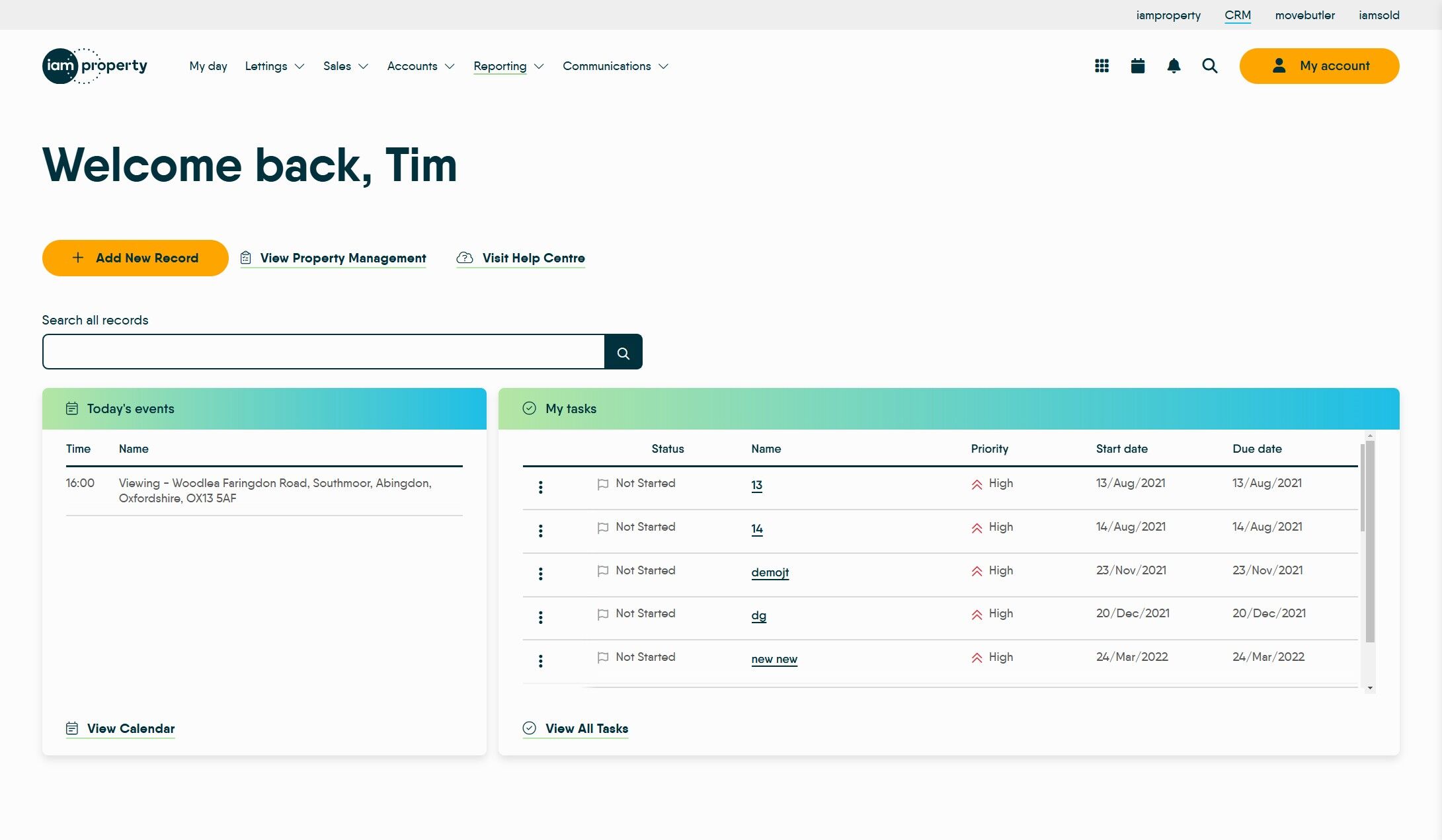Switch to movebutler tab
1442x840 pixels.
1304,15
